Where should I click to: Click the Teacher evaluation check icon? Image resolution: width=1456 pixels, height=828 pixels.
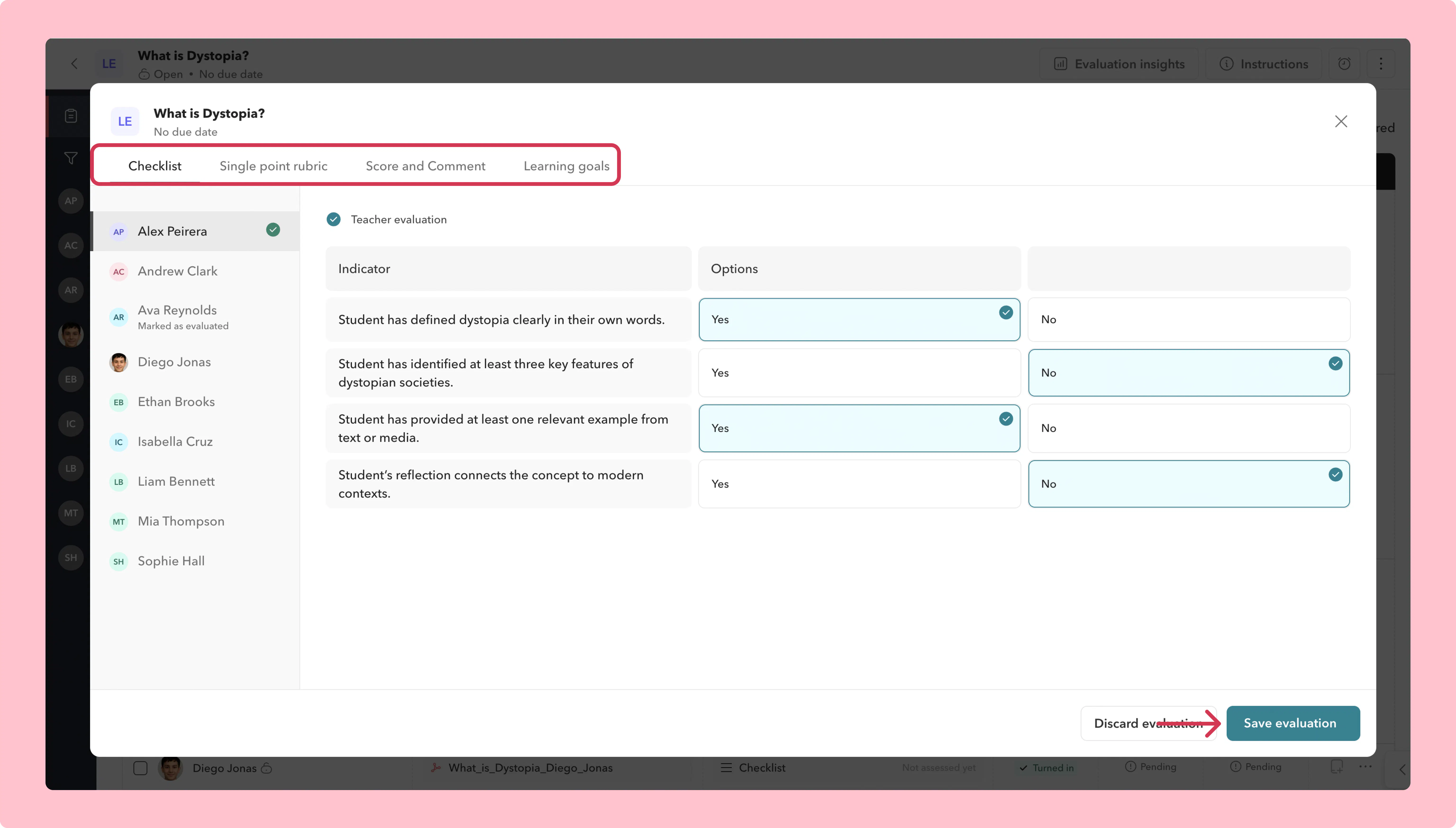click(334, 220)
